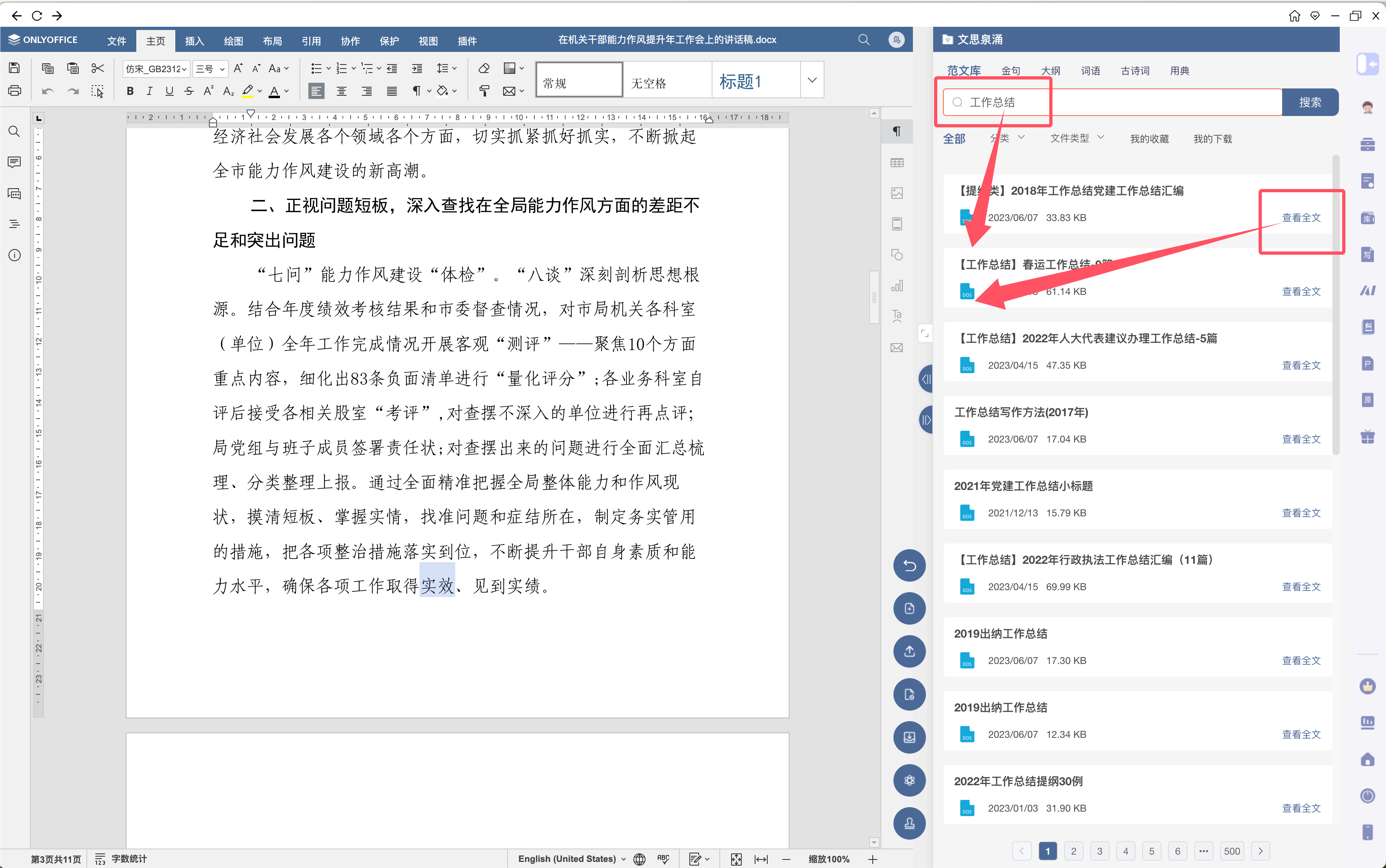Toggle Italic formatting
This screenshot has width=1386, height=868.
click(x=149, y=91)
